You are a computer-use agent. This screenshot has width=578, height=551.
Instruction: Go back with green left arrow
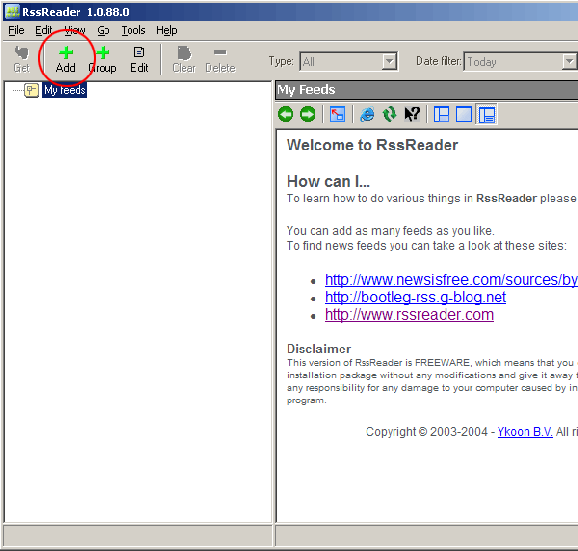click(286, 114)
